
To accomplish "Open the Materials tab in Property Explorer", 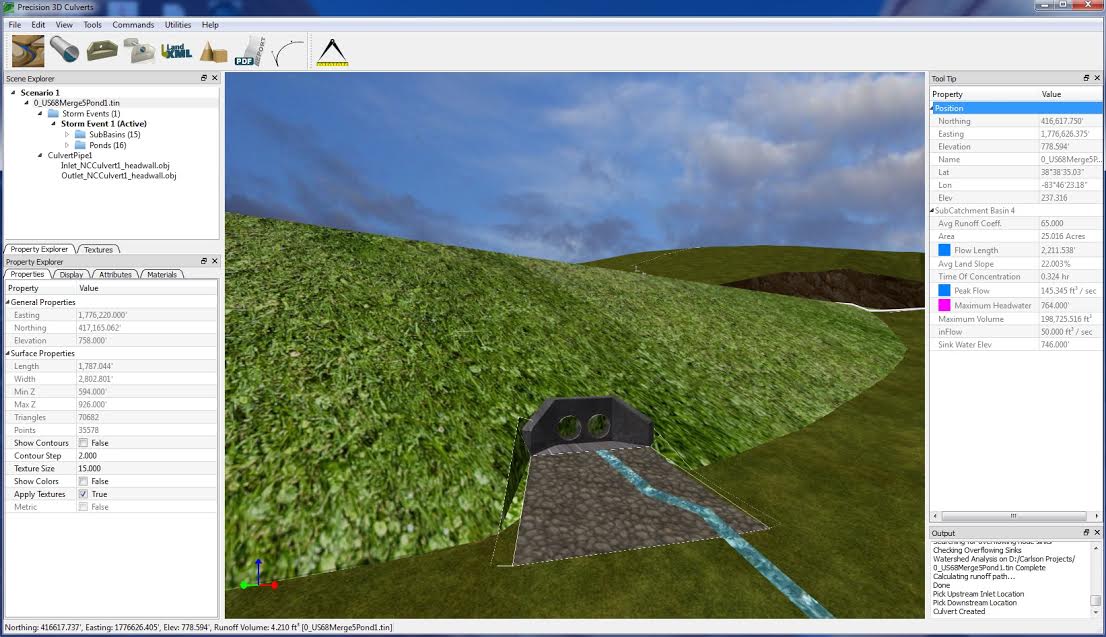I will (161, 274).
